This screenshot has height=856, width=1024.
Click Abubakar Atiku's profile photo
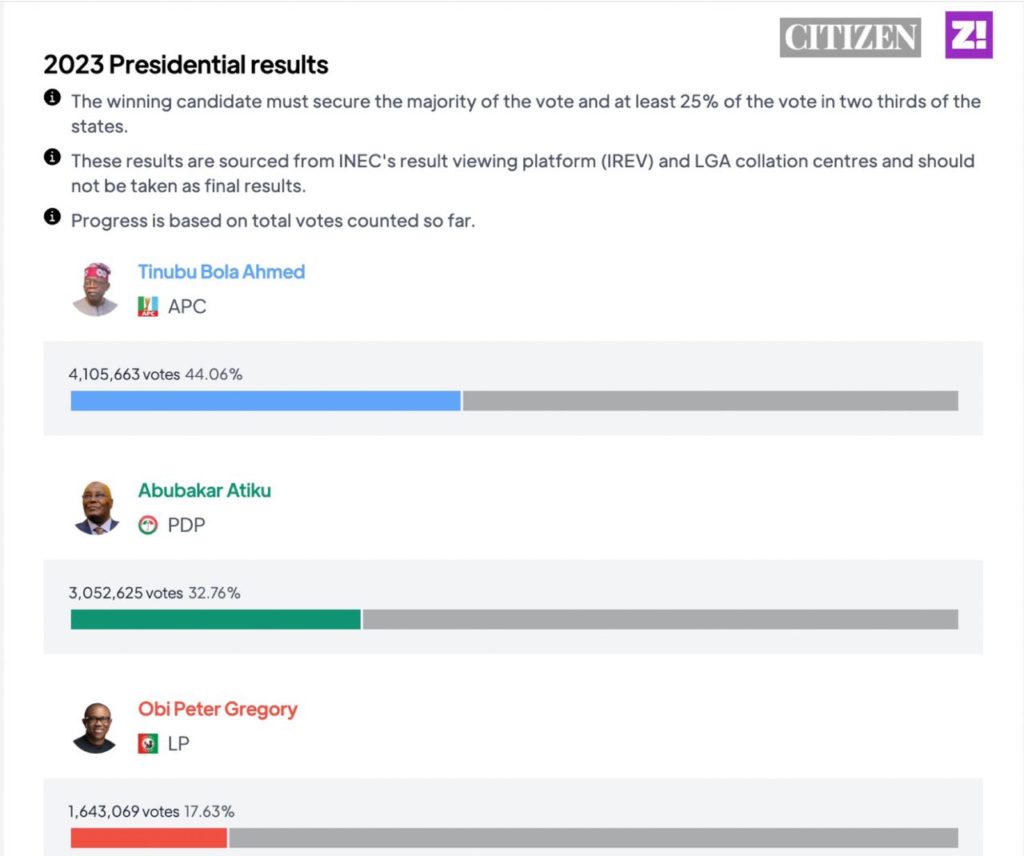click(x=95, y=507)
